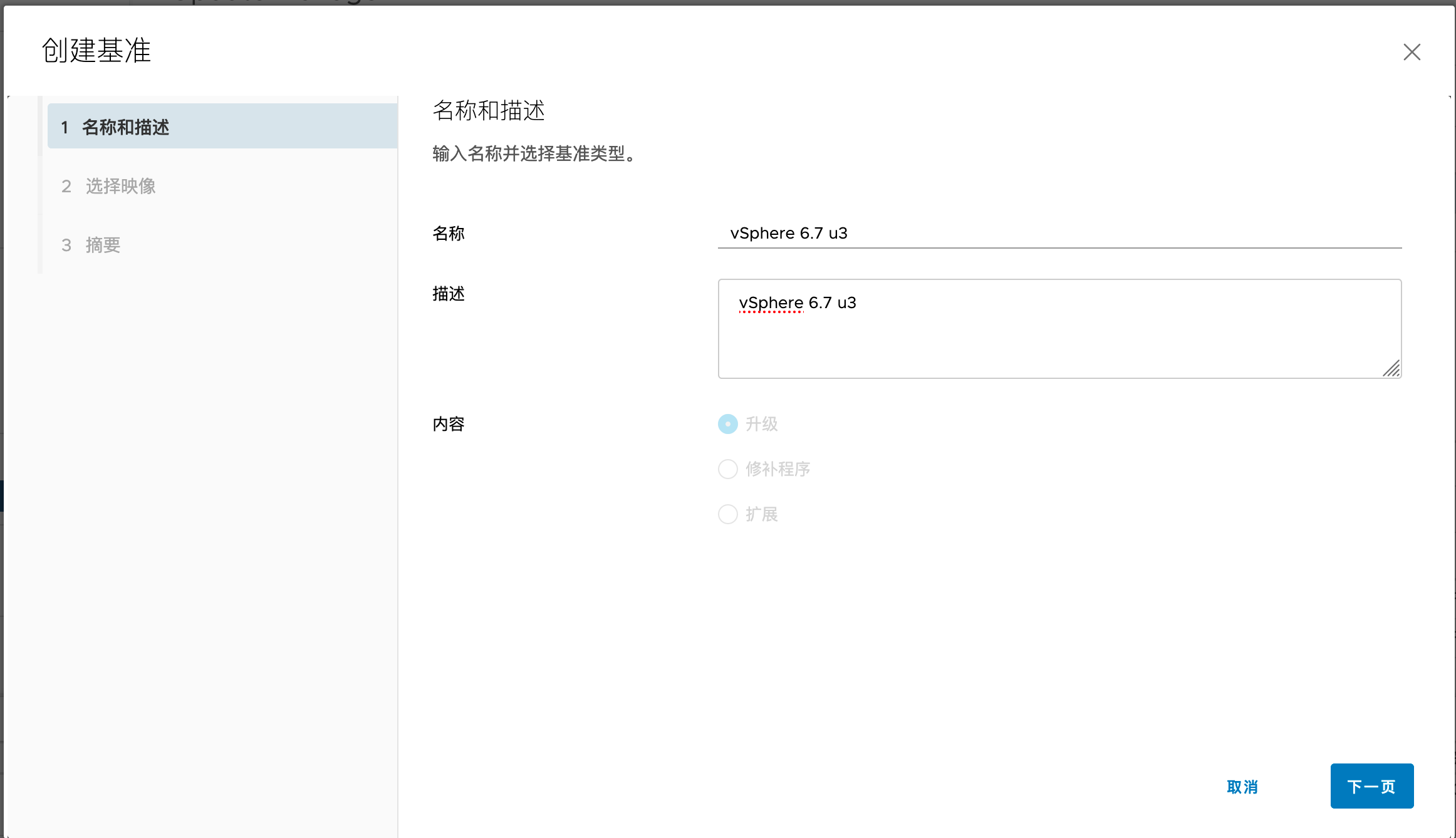Viewport: 1456px width, 838px height.
Task: Open step 2 选择映像
Action: (120, 186)
